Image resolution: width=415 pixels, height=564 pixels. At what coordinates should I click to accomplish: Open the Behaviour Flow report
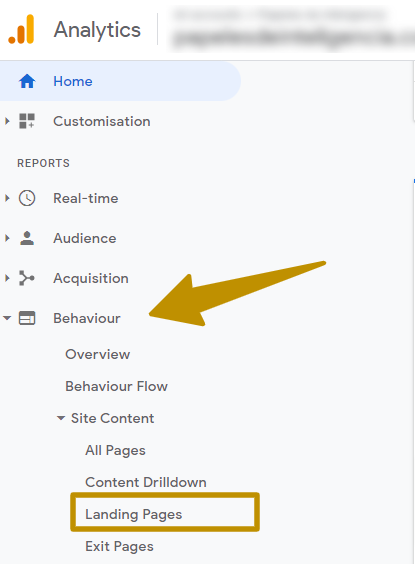pos(116,386)
